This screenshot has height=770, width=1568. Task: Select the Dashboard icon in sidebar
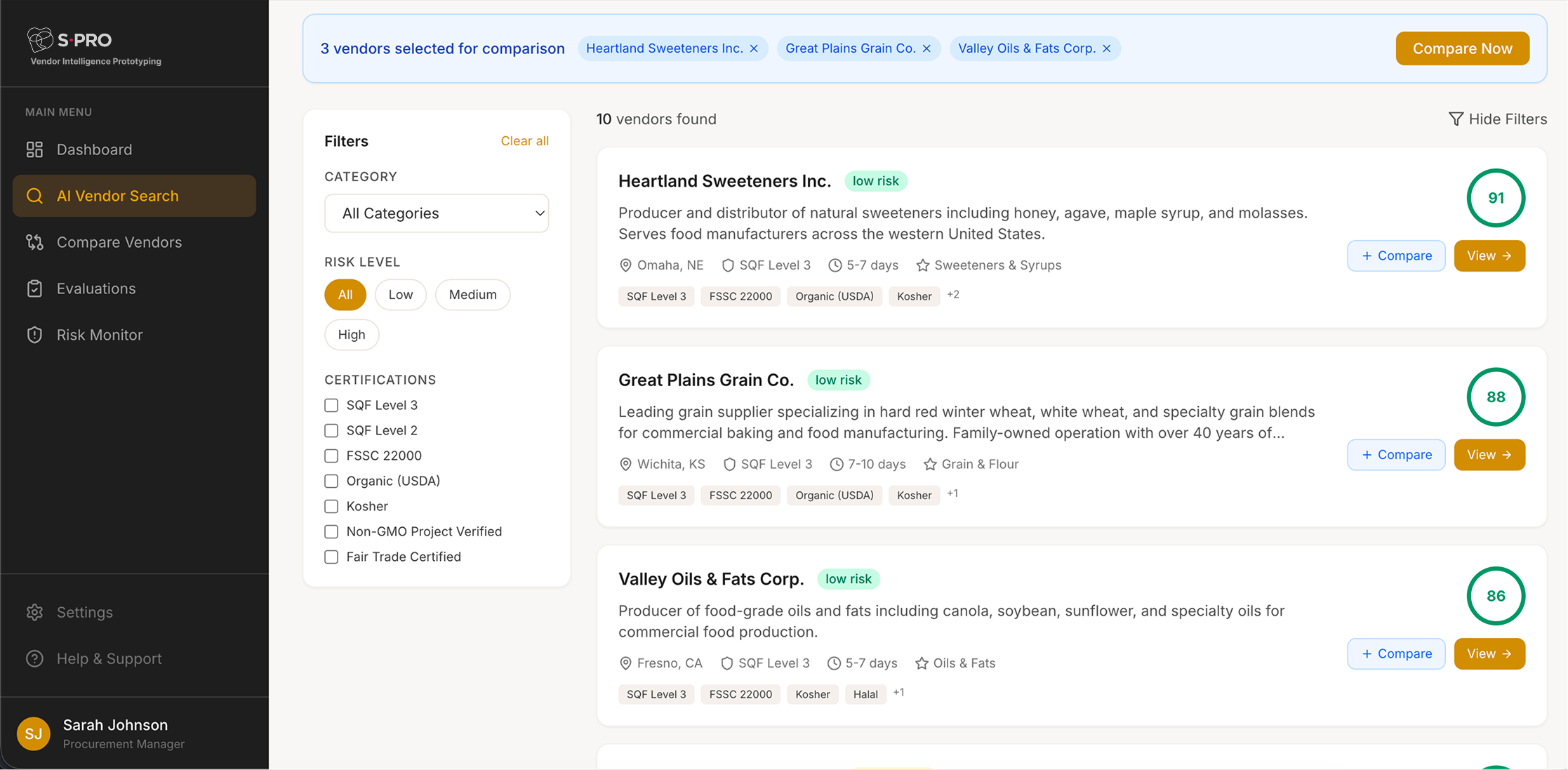tap(34, 149)
